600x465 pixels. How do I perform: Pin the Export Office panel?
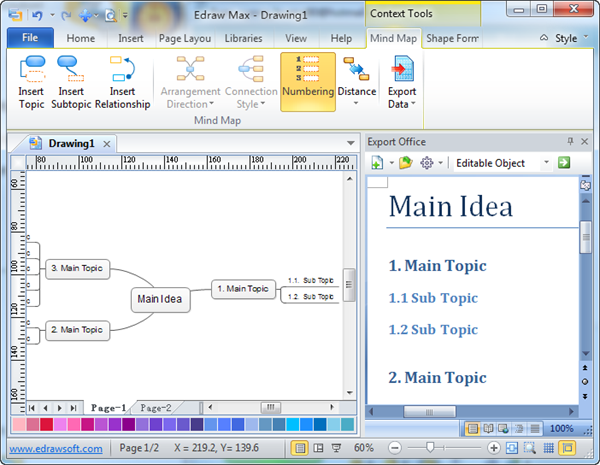click(x=571, y=142)
